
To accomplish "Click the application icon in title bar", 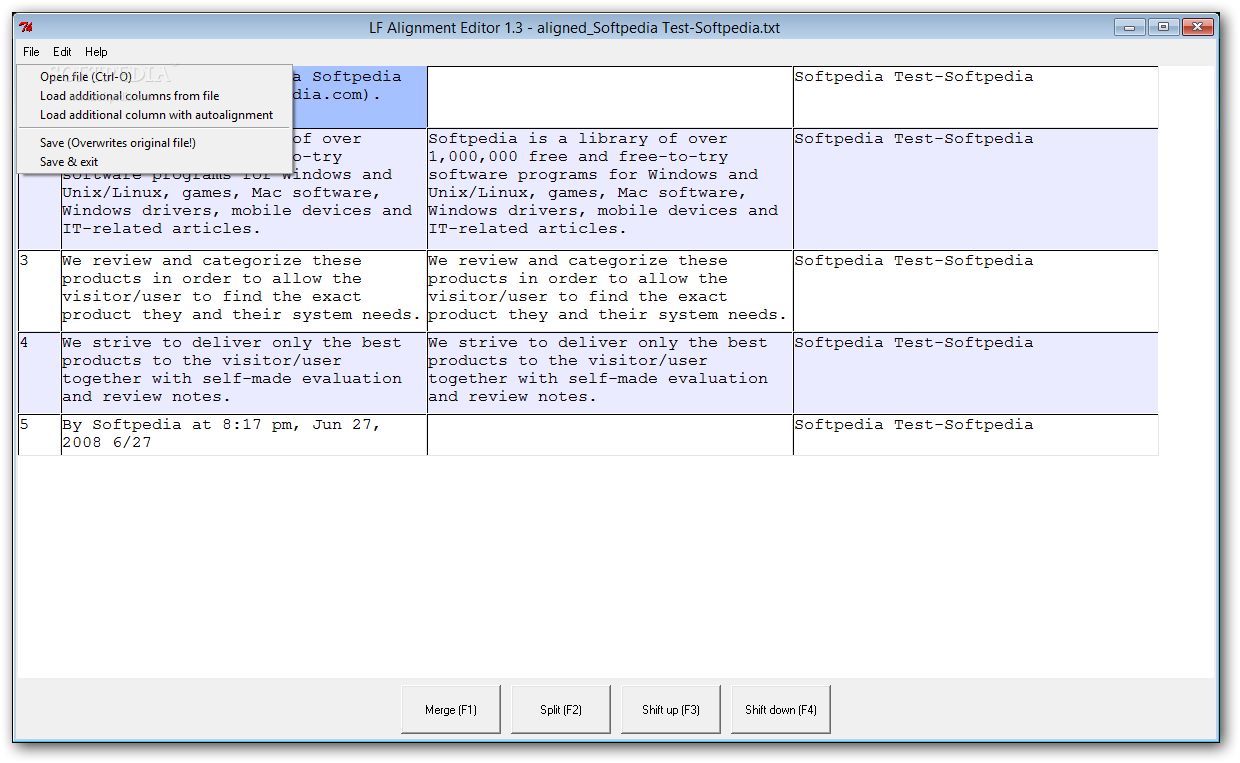I will (27, 28).
